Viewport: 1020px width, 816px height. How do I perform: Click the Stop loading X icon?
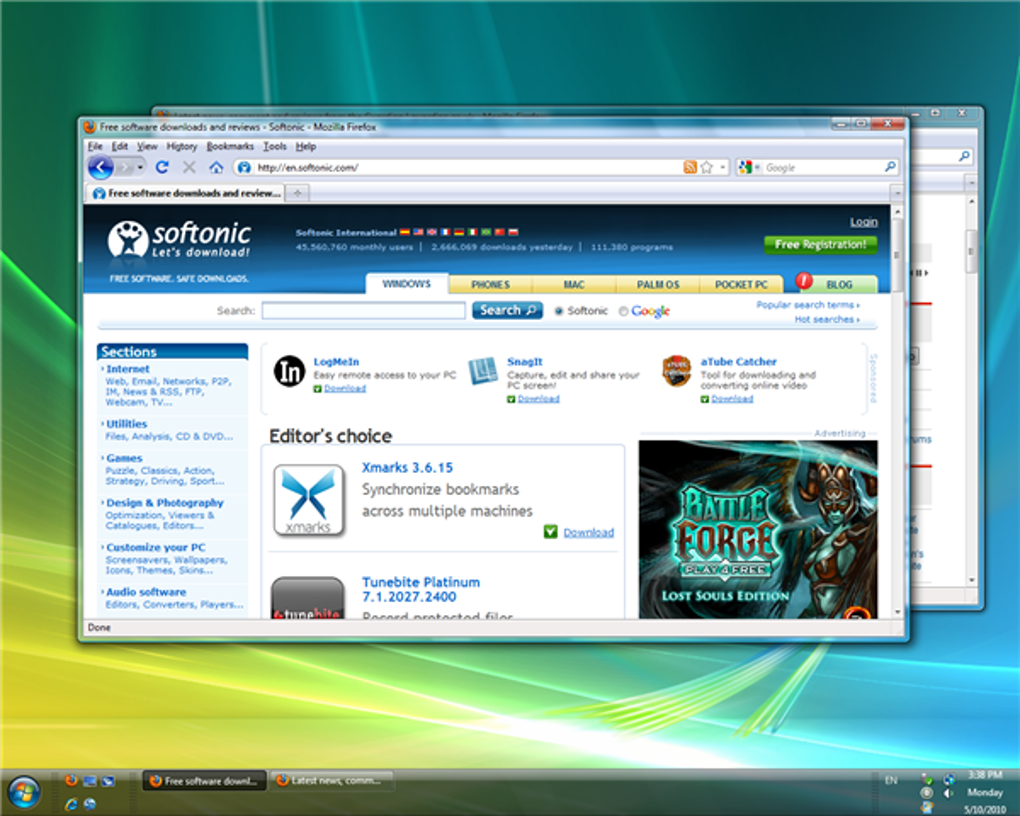pyautogui.click(x=189, y=167)
